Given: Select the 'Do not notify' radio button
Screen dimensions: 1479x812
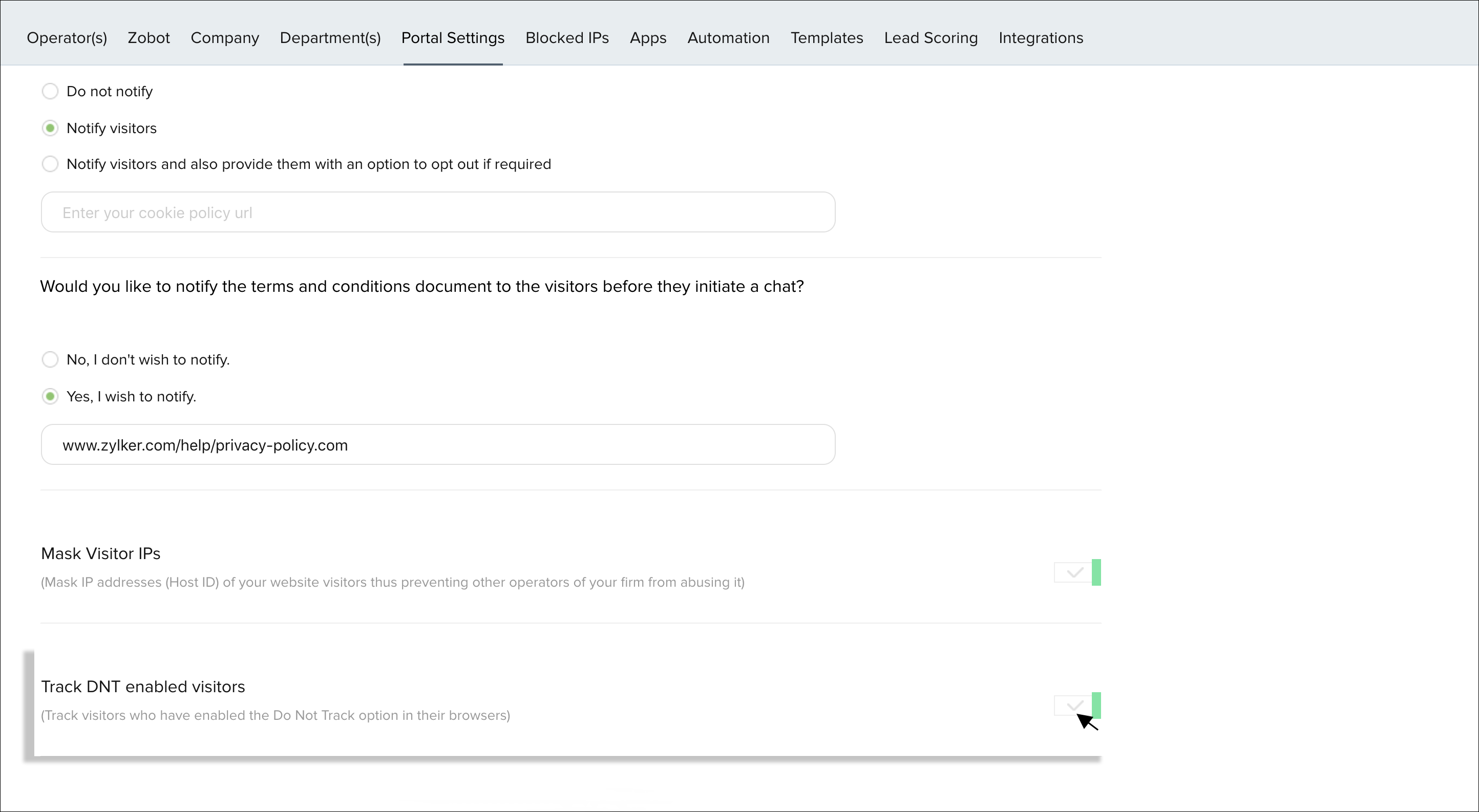Looking at the screenshot, I should coord(50,91).
